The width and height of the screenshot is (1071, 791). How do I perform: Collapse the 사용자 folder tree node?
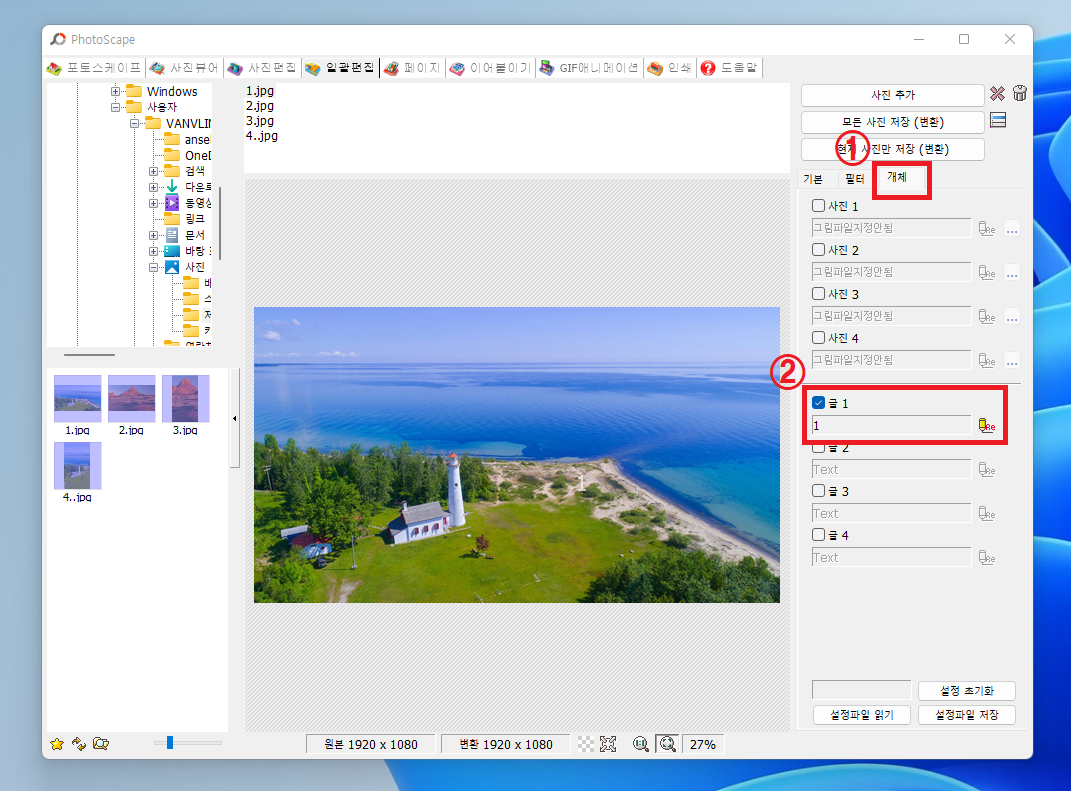coord(115,107)
